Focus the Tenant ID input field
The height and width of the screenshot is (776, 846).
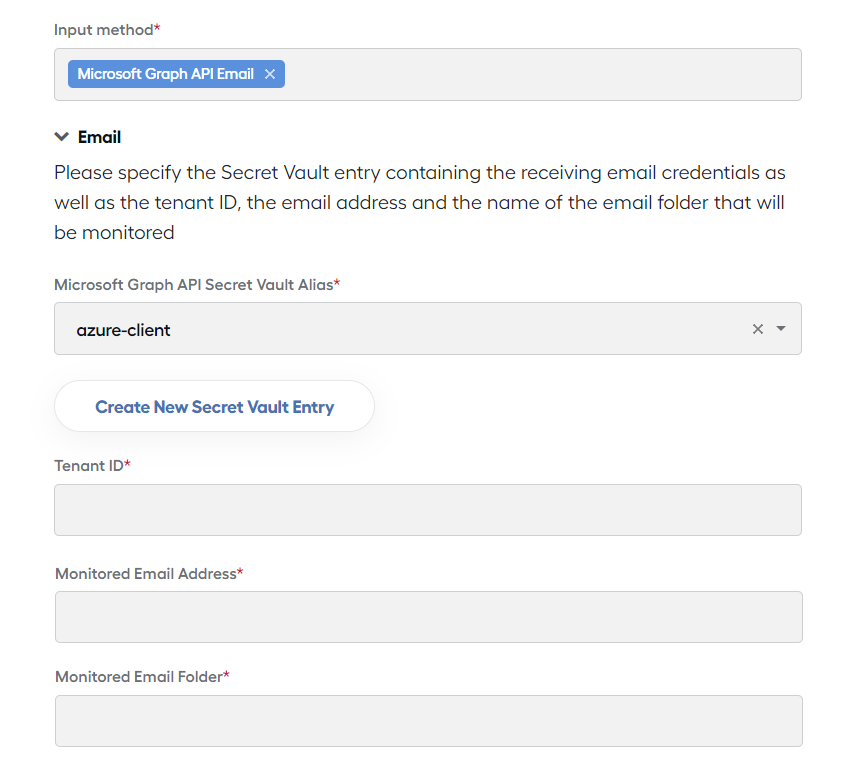click(x=428, y=510)
